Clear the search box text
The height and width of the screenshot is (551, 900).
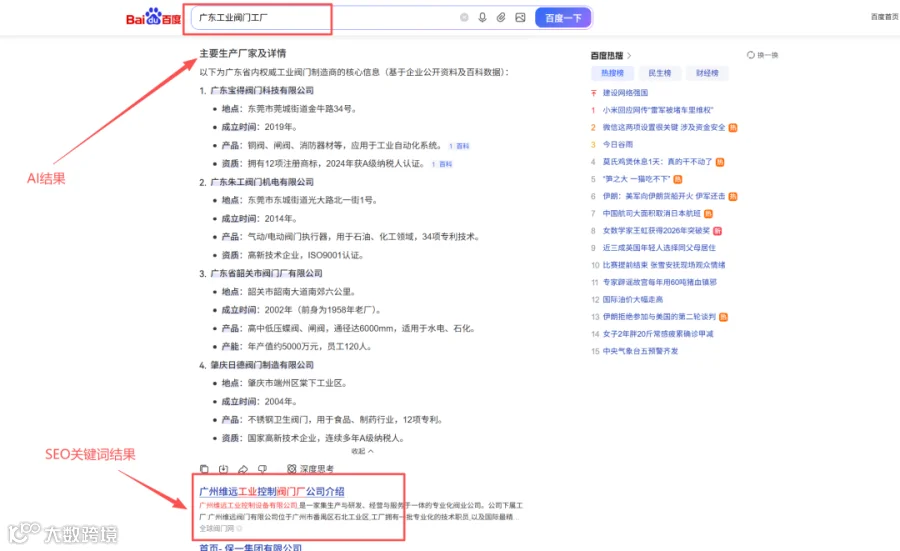tap(464, 18)
